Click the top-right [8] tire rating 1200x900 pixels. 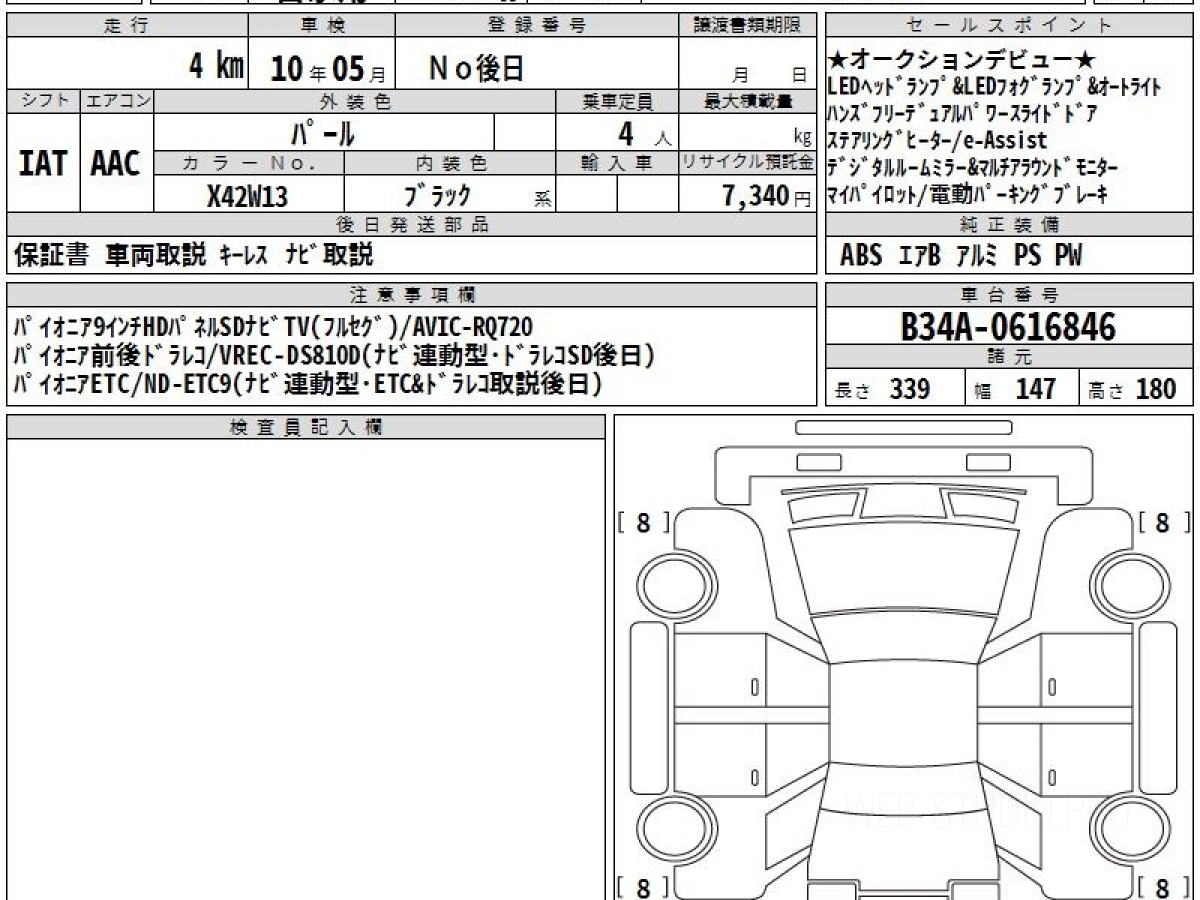(1163, 523)
